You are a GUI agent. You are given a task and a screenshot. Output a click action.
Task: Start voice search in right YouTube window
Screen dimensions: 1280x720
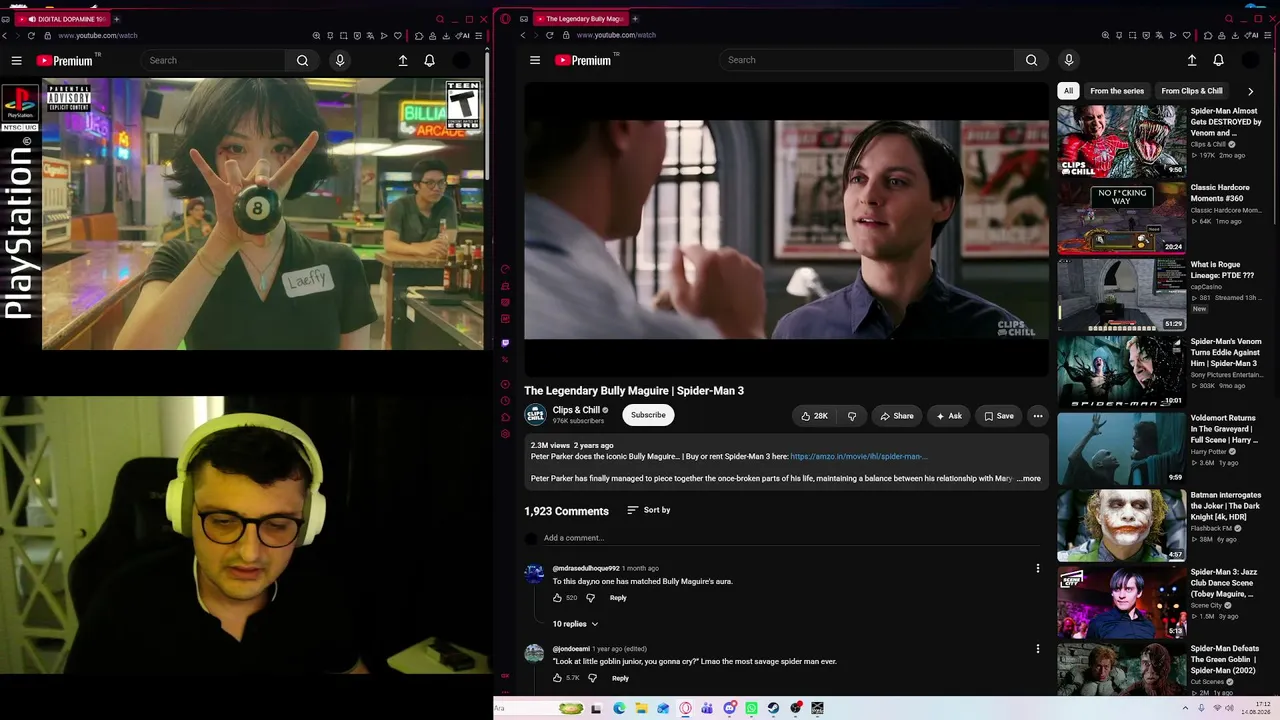point(1068,60)
